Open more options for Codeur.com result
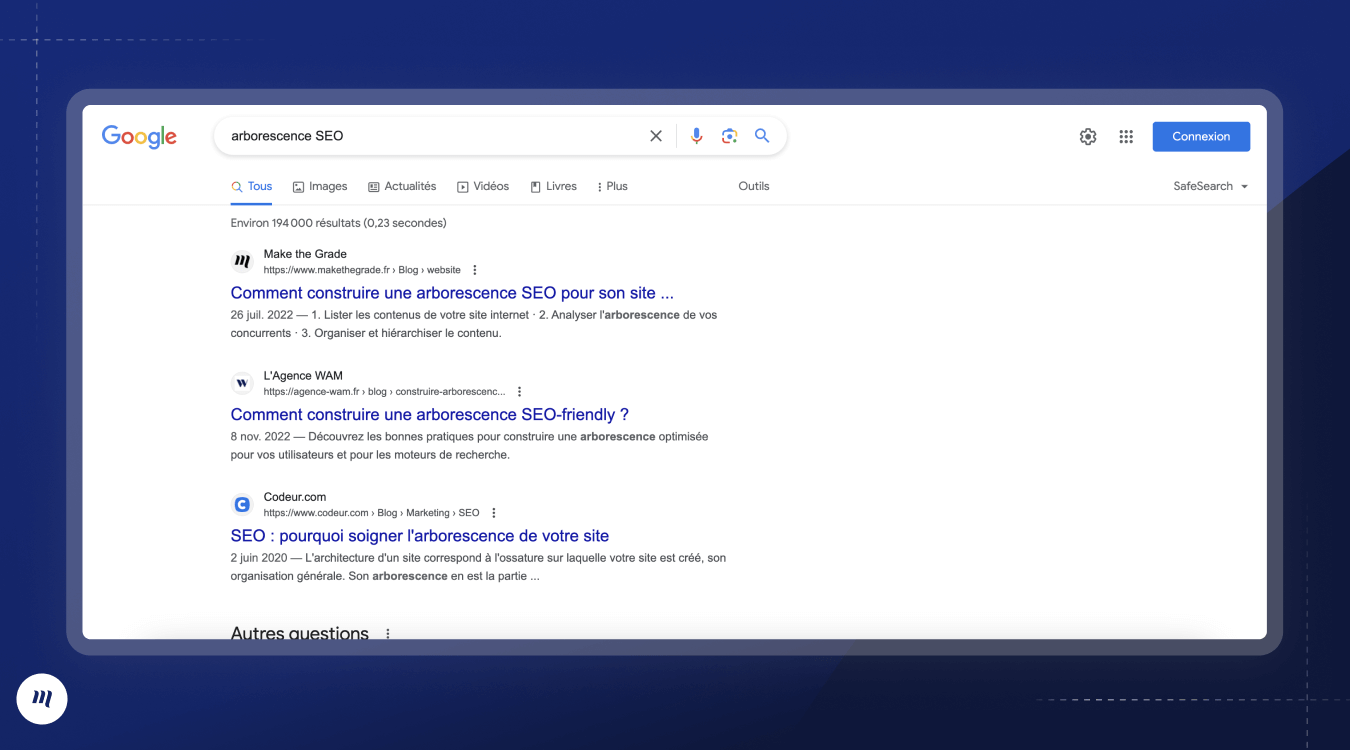1350x750 pixels. coord(493,513)
